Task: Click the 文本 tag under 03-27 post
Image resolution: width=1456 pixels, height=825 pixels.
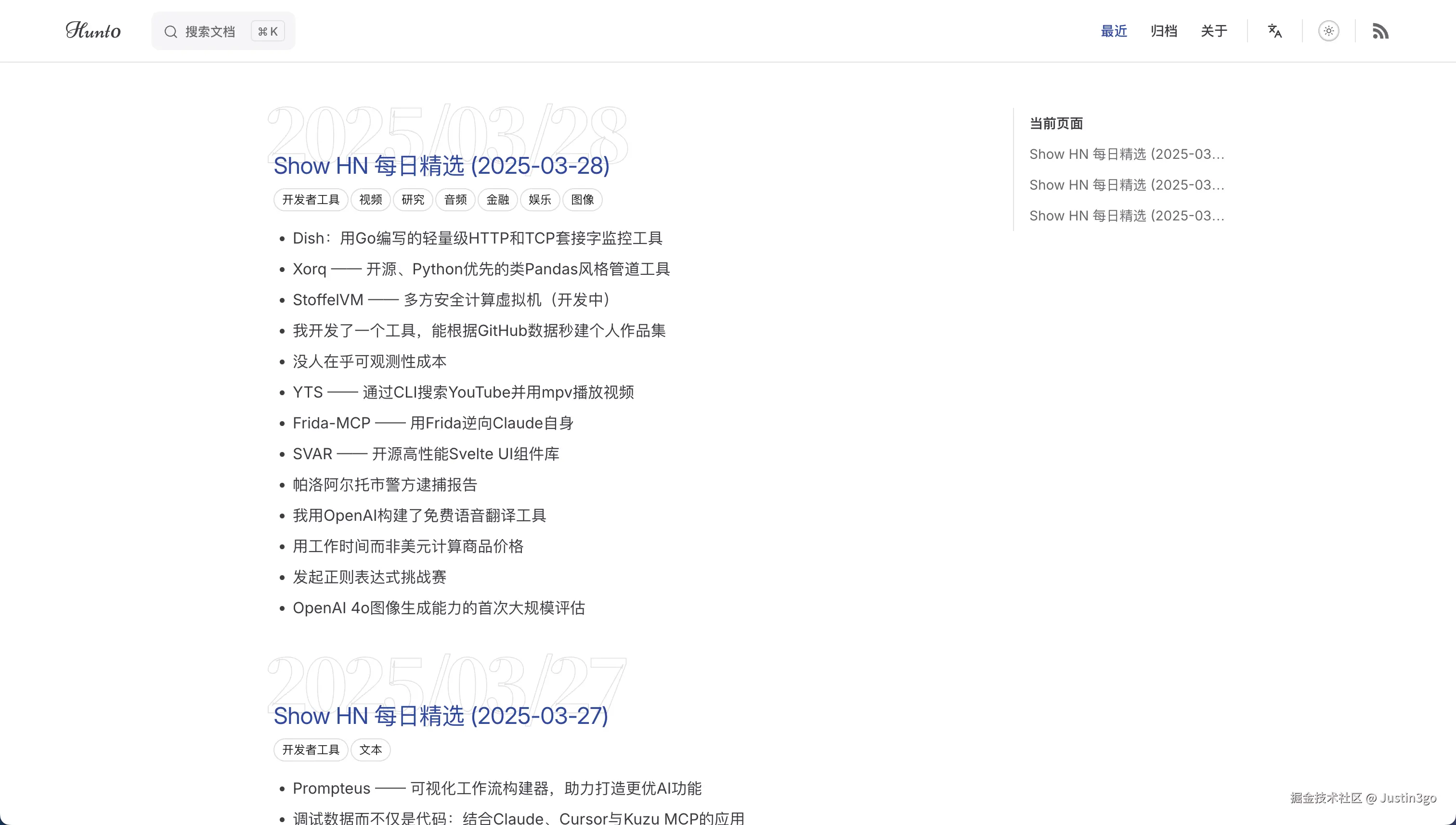Action: (x=370, y=749)
